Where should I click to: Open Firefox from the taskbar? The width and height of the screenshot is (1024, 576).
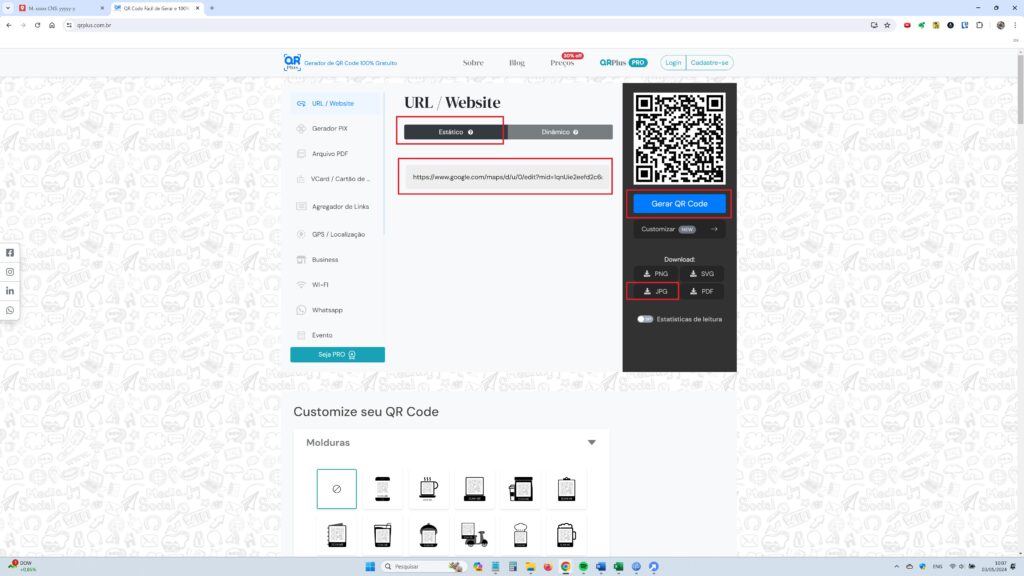click(548, 566)
